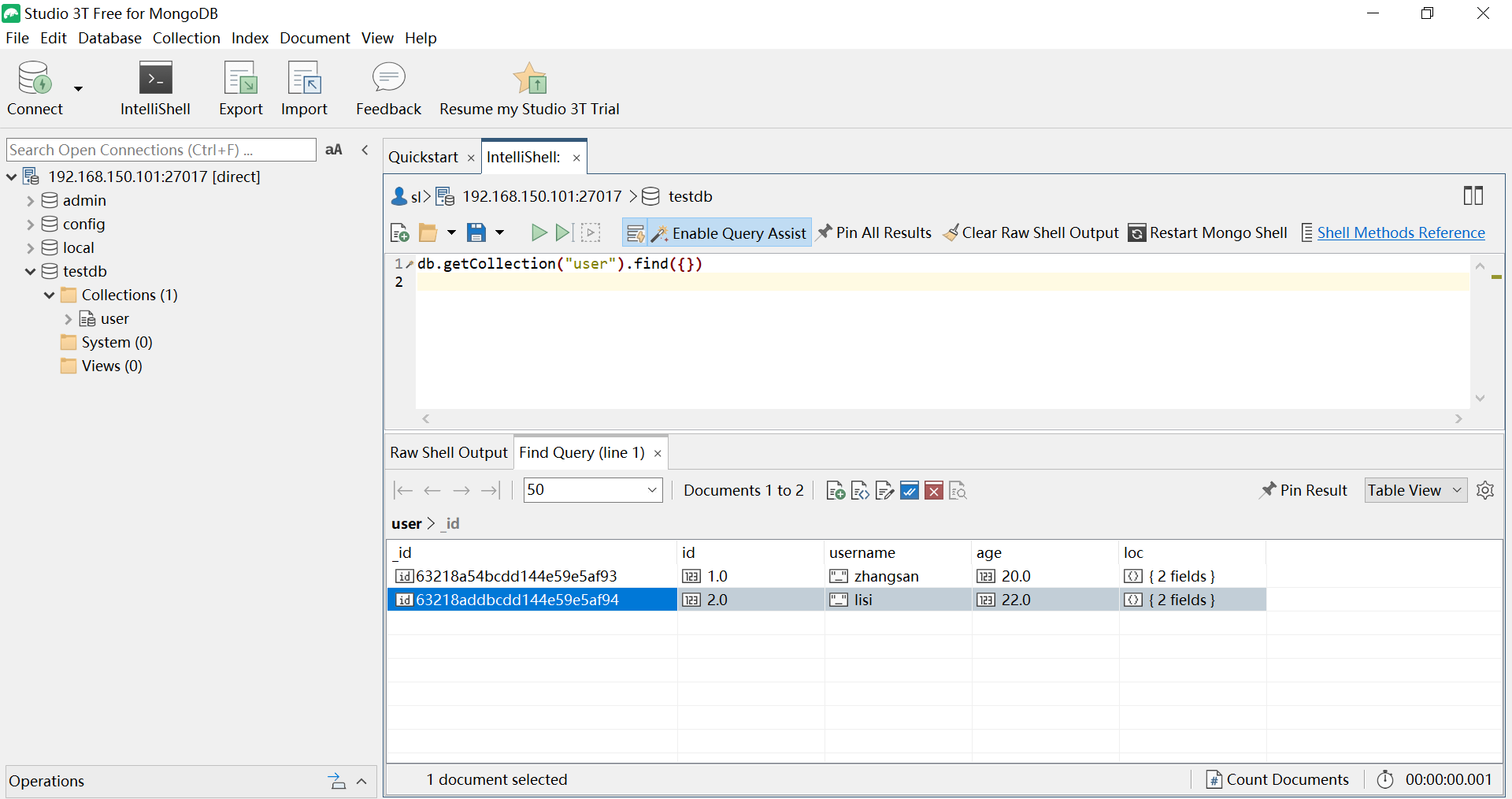Run the statement at cursor icon
Screen dimensions: 1512x799
(563, 232)
